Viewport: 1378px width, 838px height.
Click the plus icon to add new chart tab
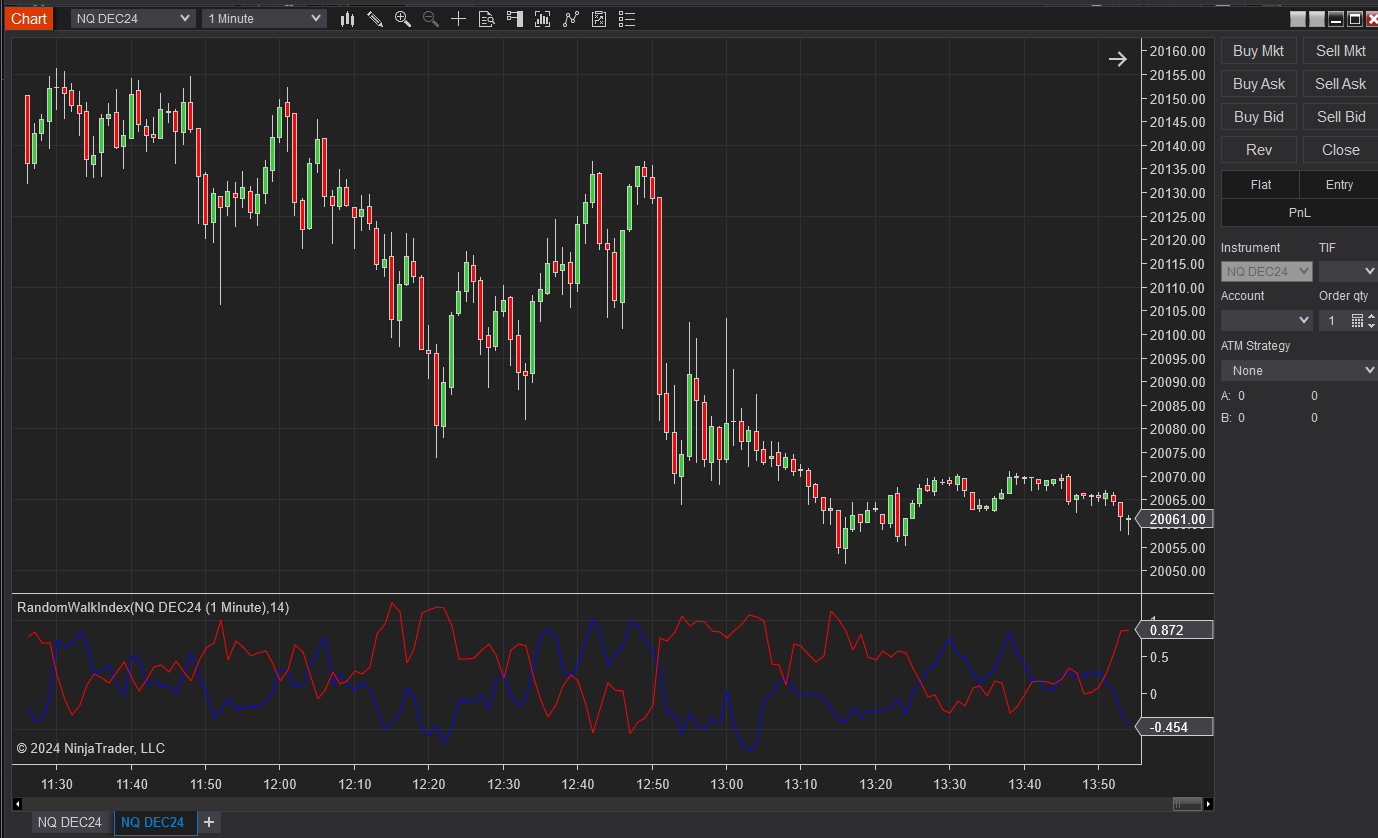(x=209, y=822)
